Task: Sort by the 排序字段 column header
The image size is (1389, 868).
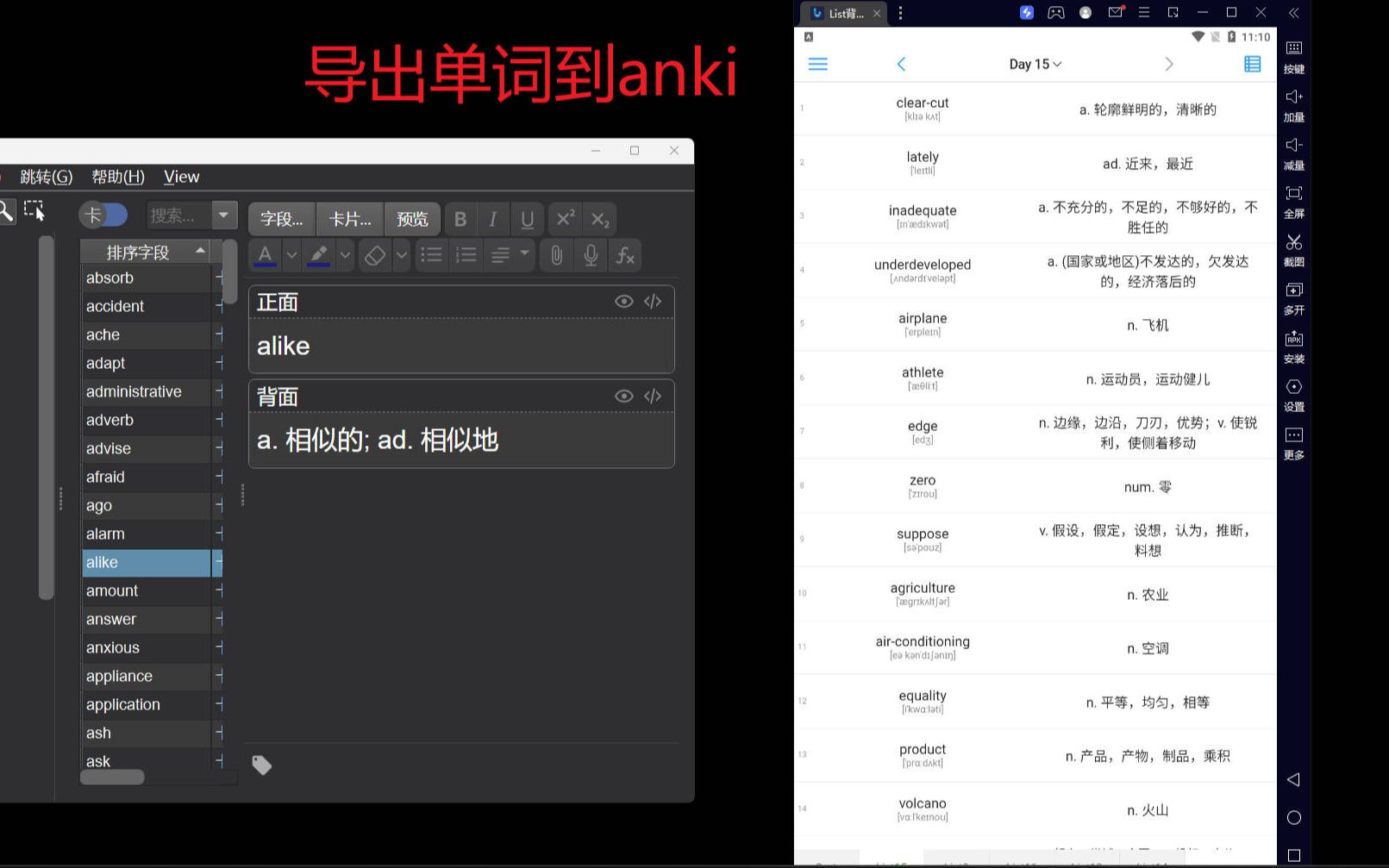Action: (x=145, y=252)
